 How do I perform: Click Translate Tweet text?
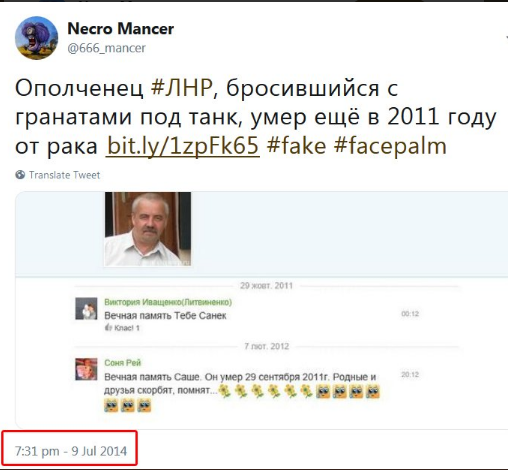tap(64, 175)
